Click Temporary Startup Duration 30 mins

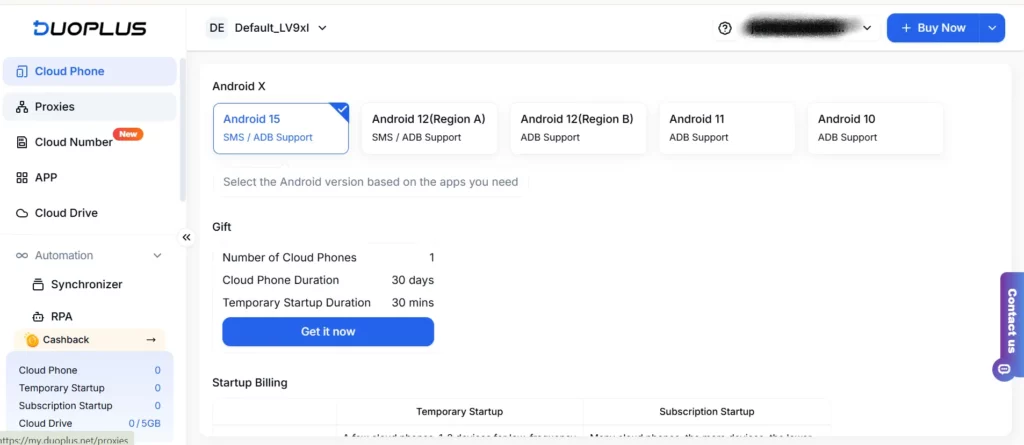[328, 303]
